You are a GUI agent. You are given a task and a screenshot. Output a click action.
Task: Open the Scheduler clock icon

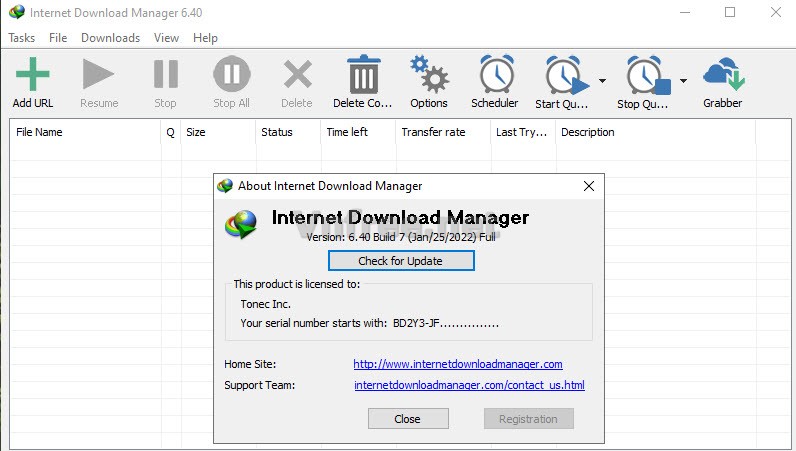click(x=495, y=77)
